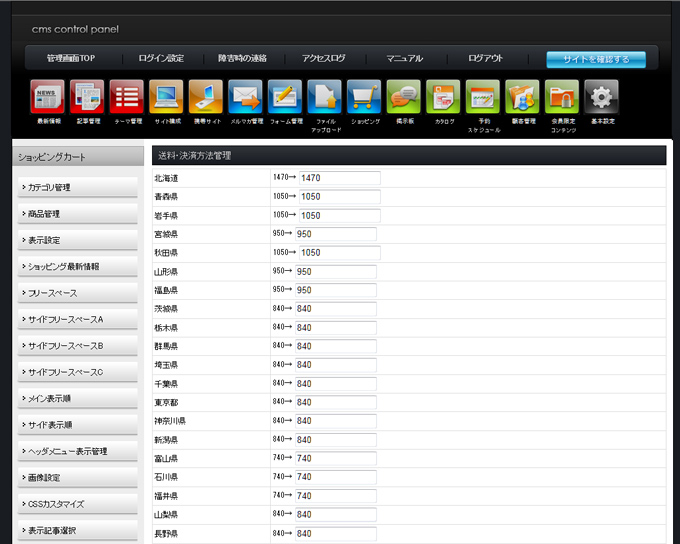Screen dimensions: 680x544
Task: Open the フォーム管理 icon
Action: coord(285,98)
